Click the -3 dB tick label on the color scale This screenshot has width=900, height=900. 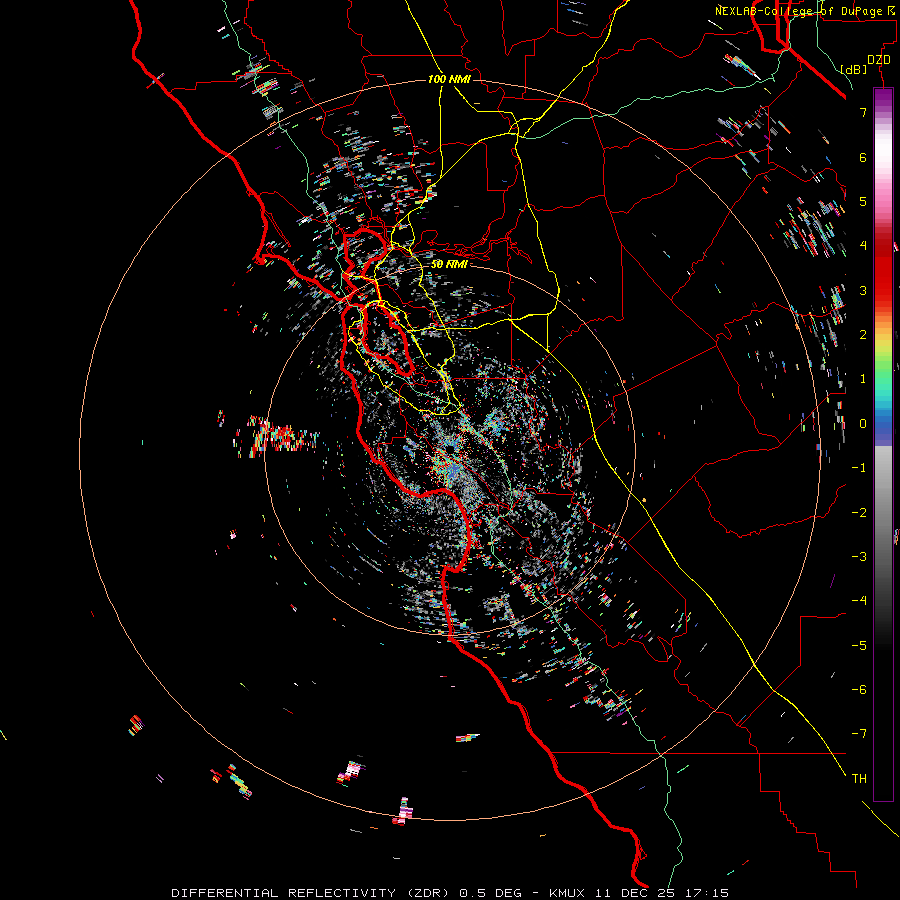tap(859, 557)
